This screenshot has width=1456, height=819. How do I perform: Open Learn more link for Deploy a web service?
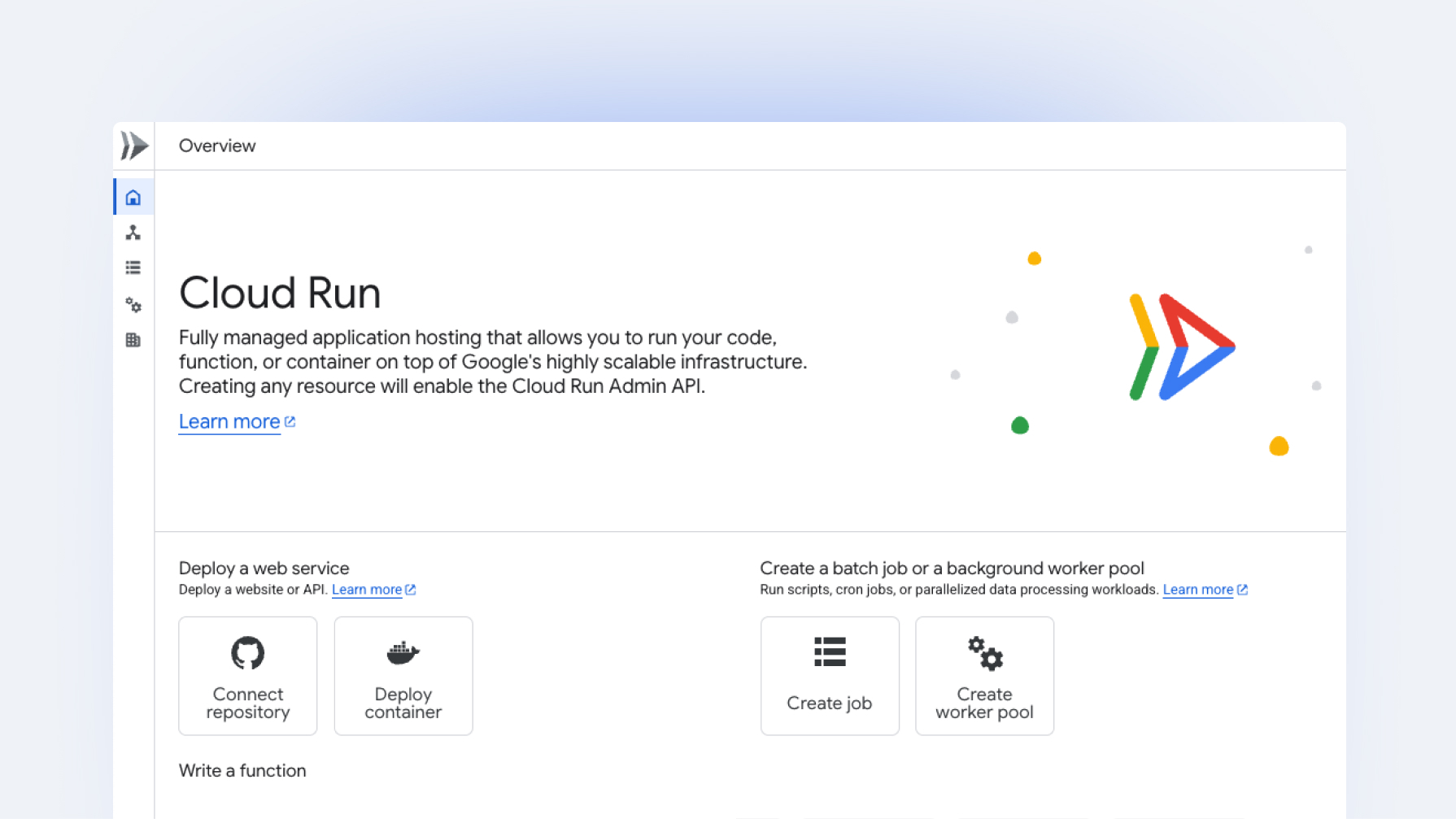click(367, 590)
